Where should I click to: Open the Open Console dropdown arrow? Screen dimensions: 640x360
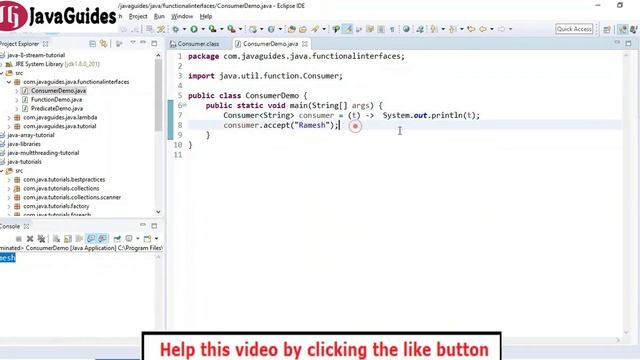(x=156, y=239)
